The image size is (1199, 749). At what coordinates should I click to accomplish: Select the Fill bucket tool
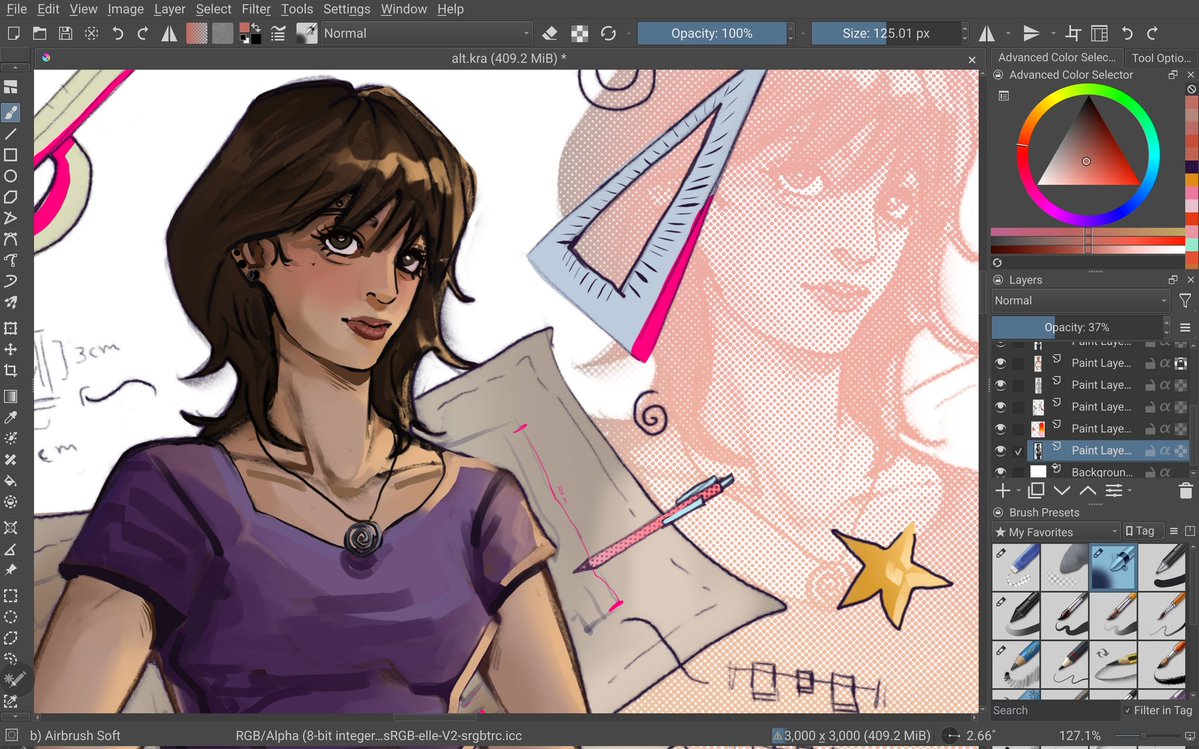(x=11, y=481)
